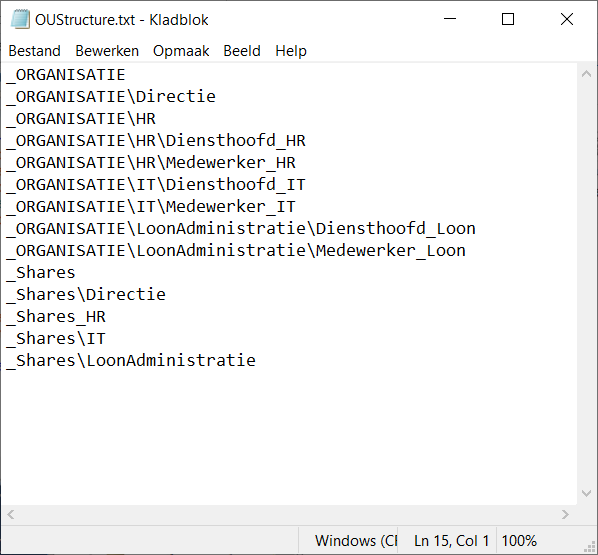Click the horizontal scrollbar left arrow
This screenshot has width=598, height=555.
(11, 515)
